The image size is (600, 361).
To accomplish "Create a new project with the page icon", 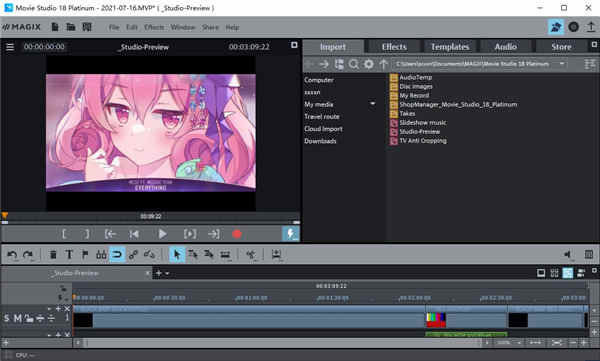I will pyautogui.click(x=55, y=27).
